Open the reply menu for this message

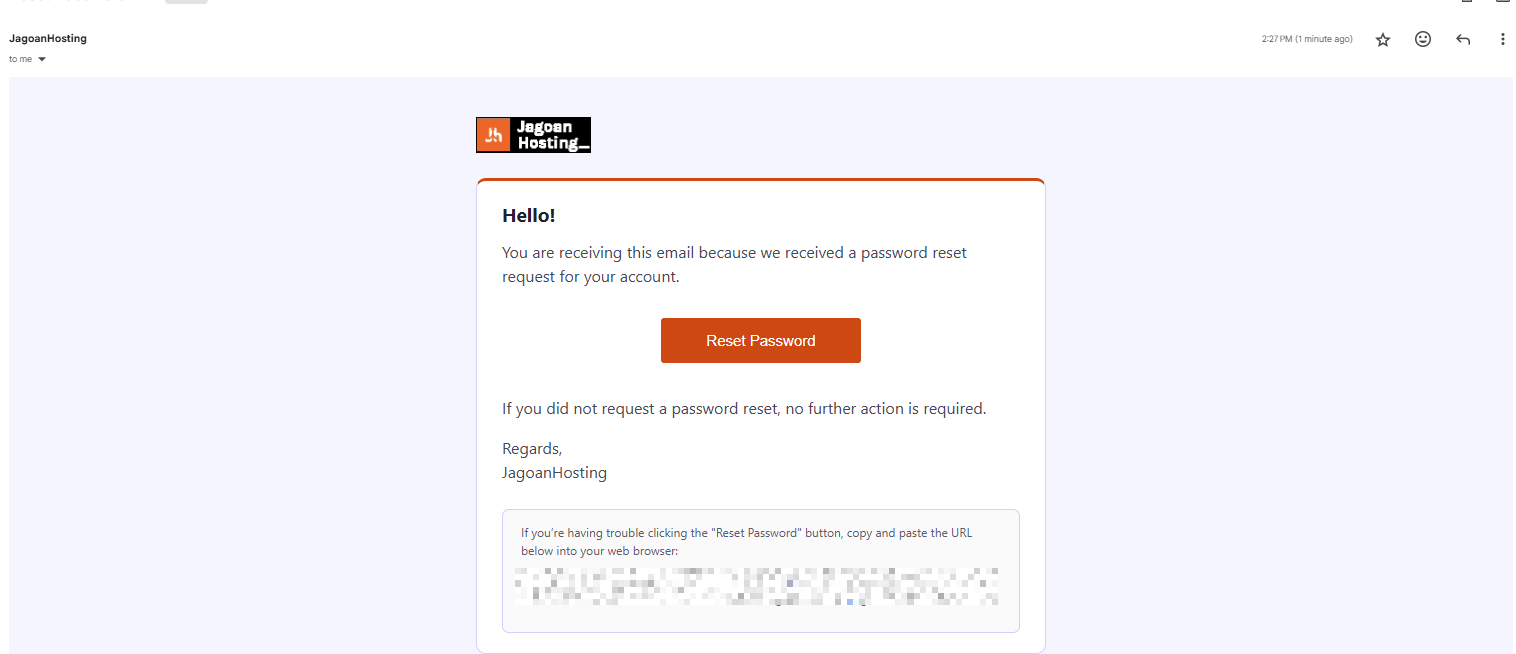coord(1463,39)
